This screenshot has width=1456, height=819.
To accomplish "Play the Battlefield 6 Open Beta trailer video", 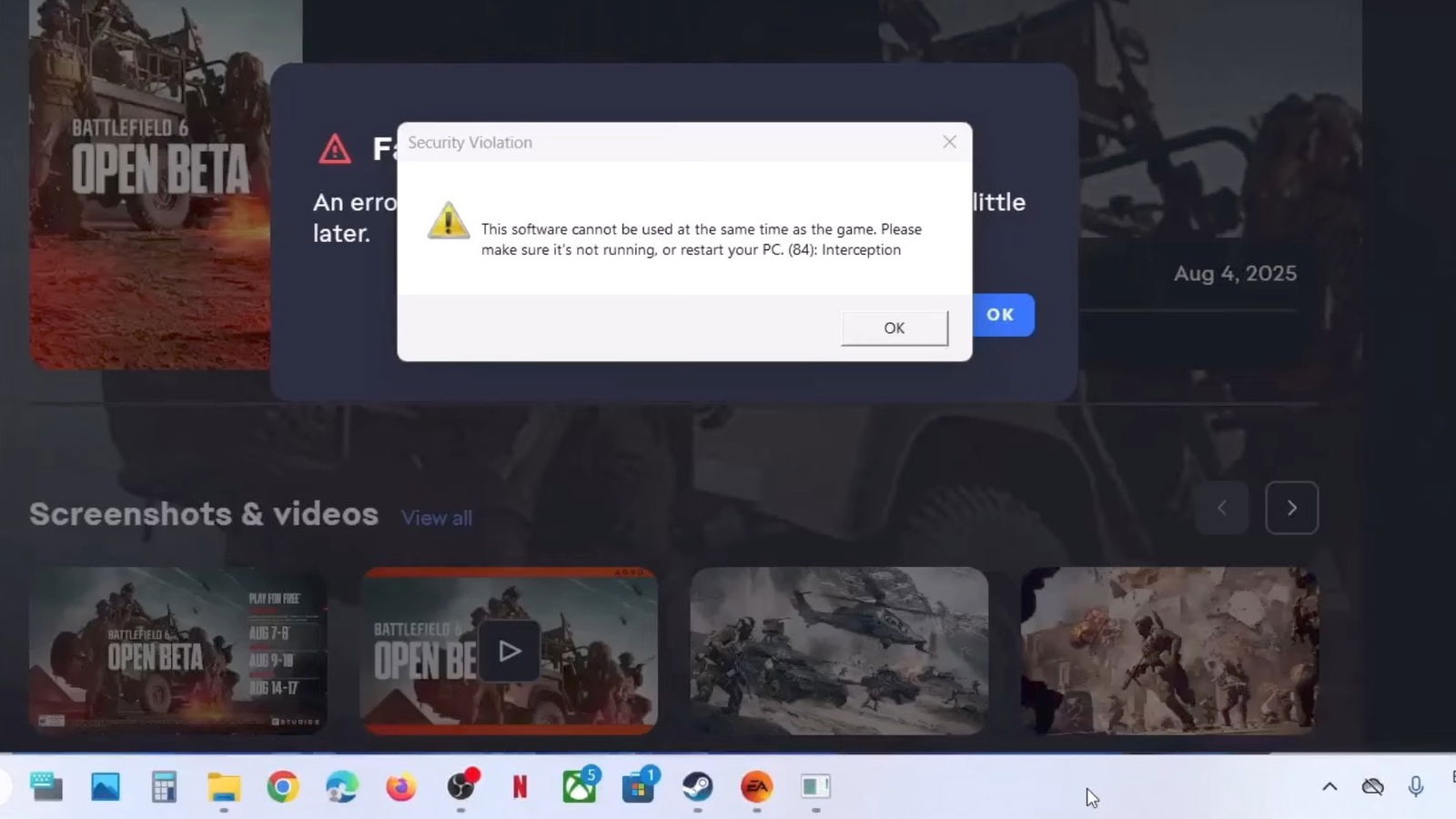I will click(x=509, y=651).
